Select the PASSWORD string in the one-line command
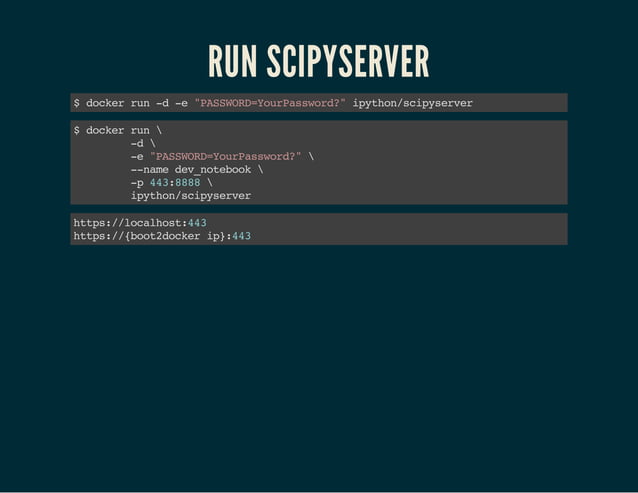Image resolution: width=638 pixels, height=493 pixels. click(x=270, y=103)
